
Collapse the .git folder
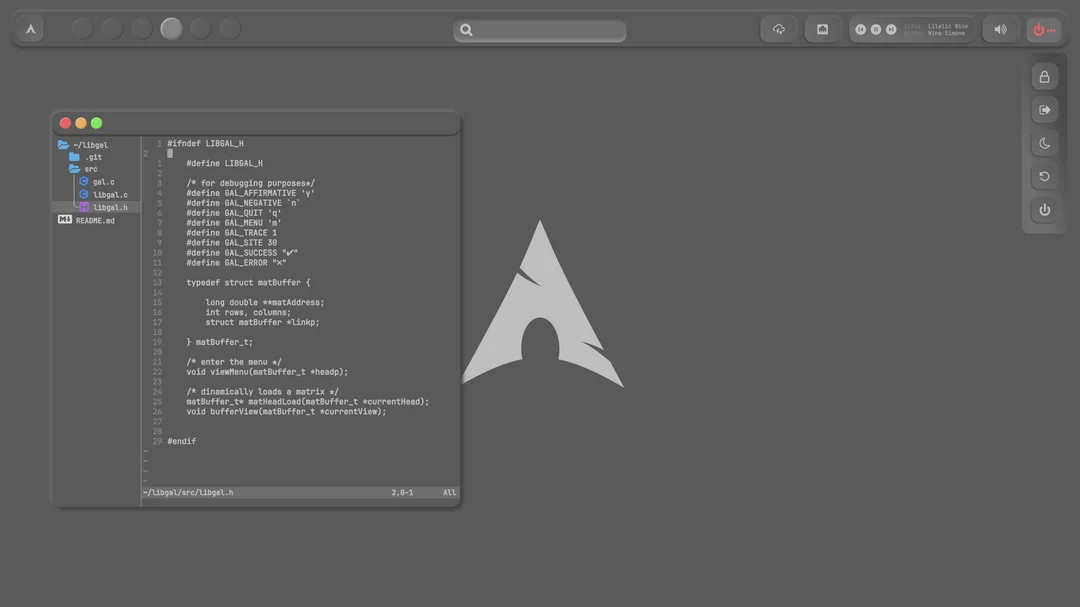click(x=73, y=156)
